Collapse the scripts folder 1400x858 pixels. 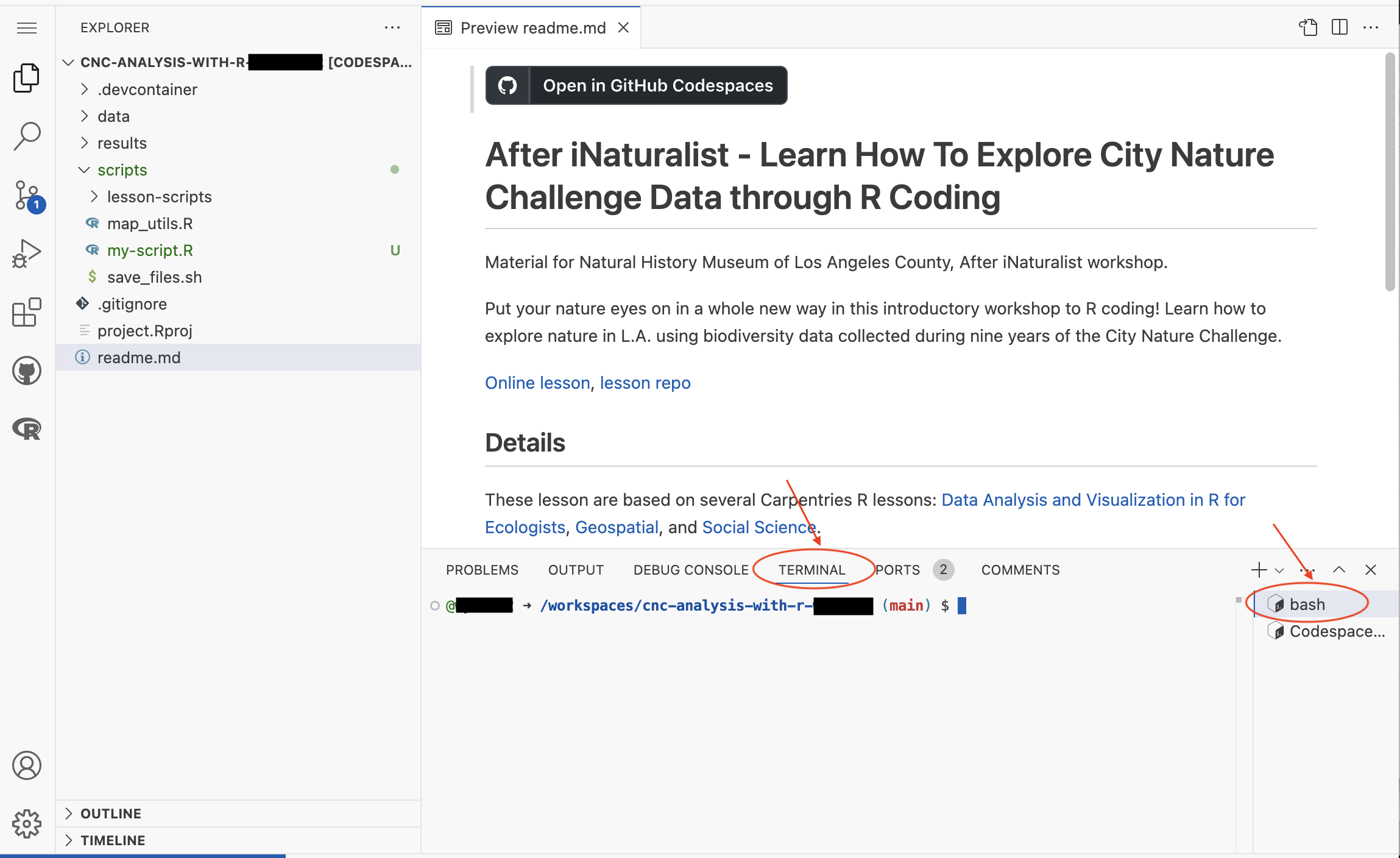(x=85, y=170)
